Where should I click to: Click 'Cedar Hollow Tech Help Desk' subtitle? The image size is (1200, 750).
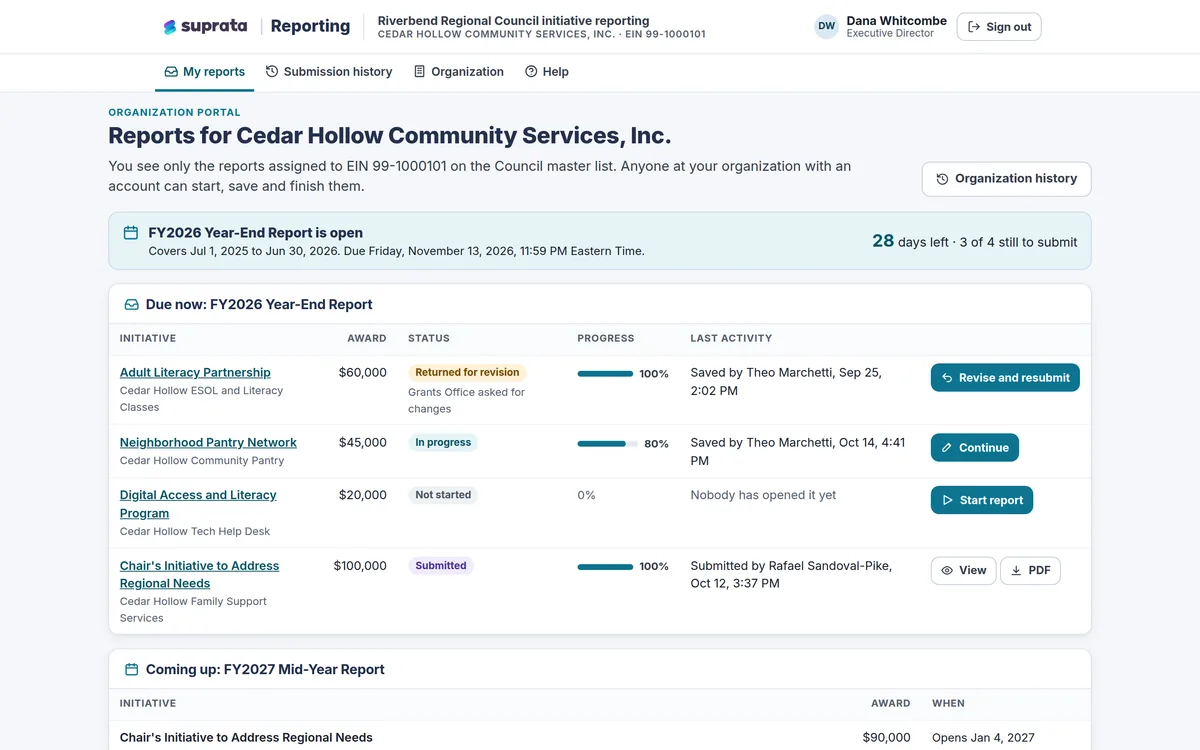click(x=195, y=531)
